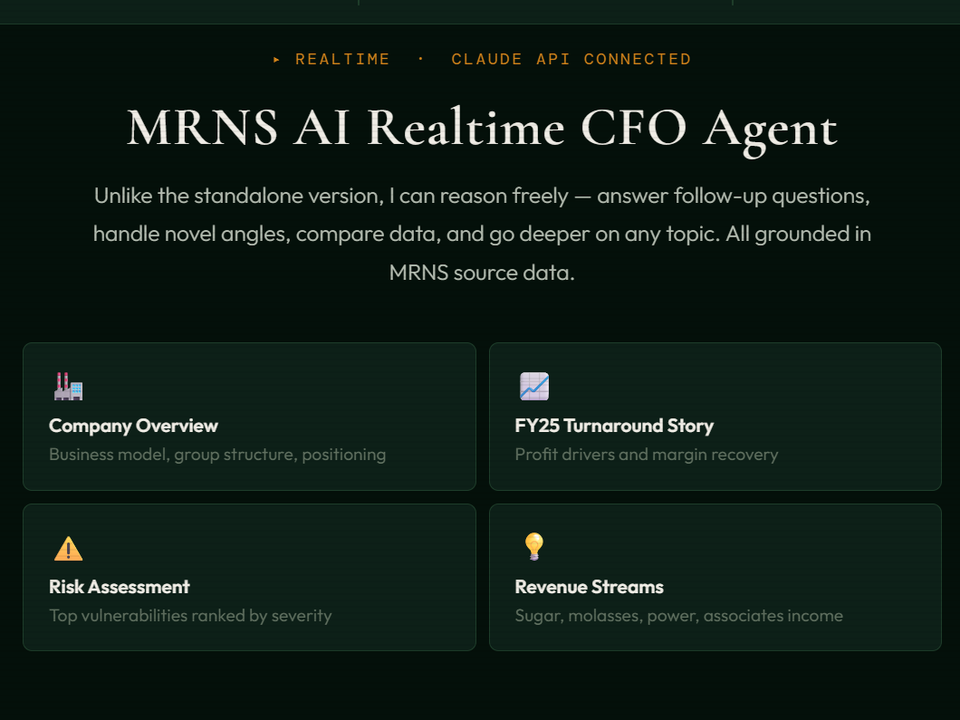The height and width of the screenshot is (720, 960).
Task: Click 'Sugar, molasses, power, associates income' text
Action: pos(679,616)
